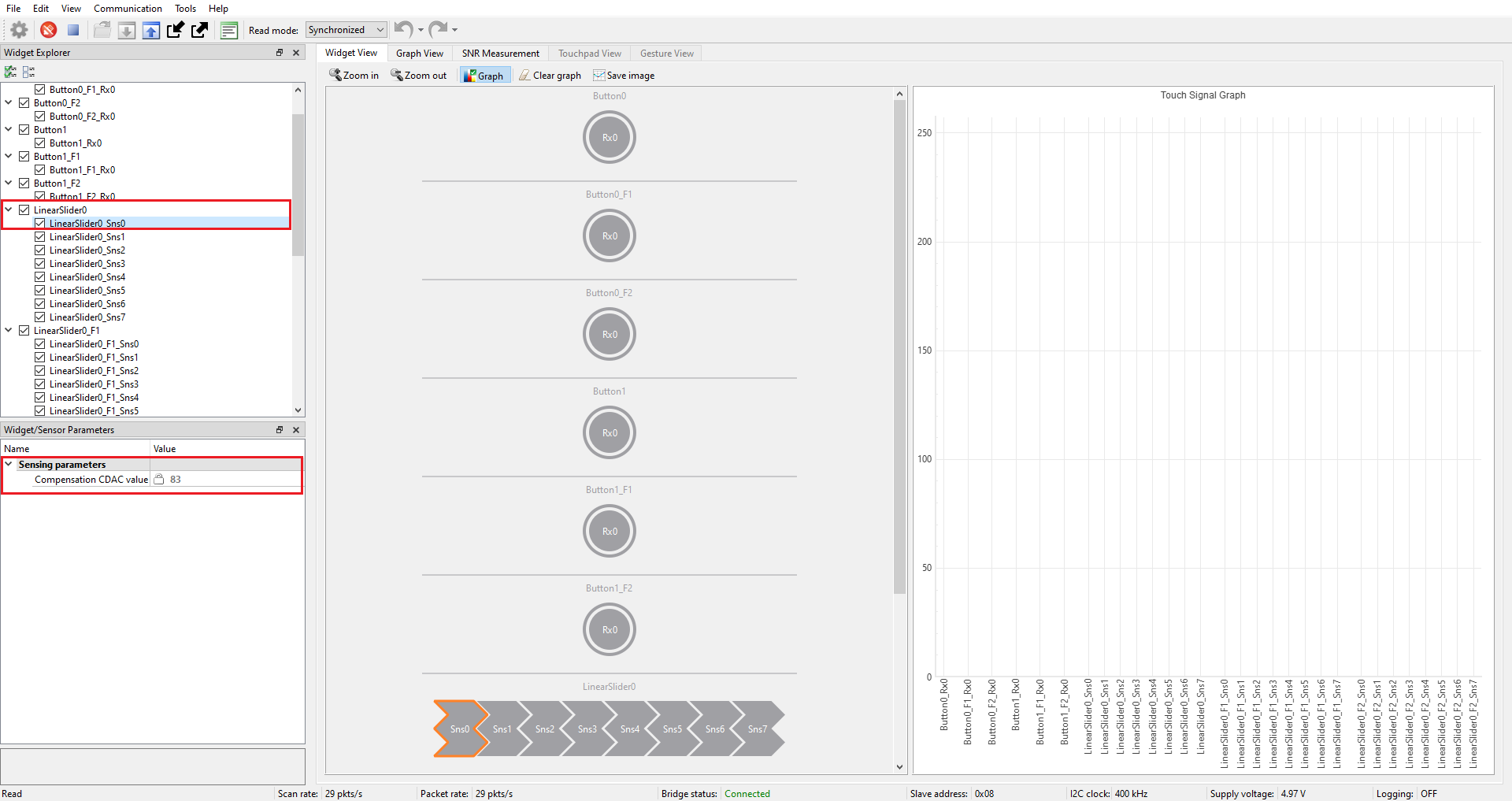Viewport: 1512px width, 801px height.
Task: Select the Button1 Rx0 sensor circle
Action: point(610,432)
